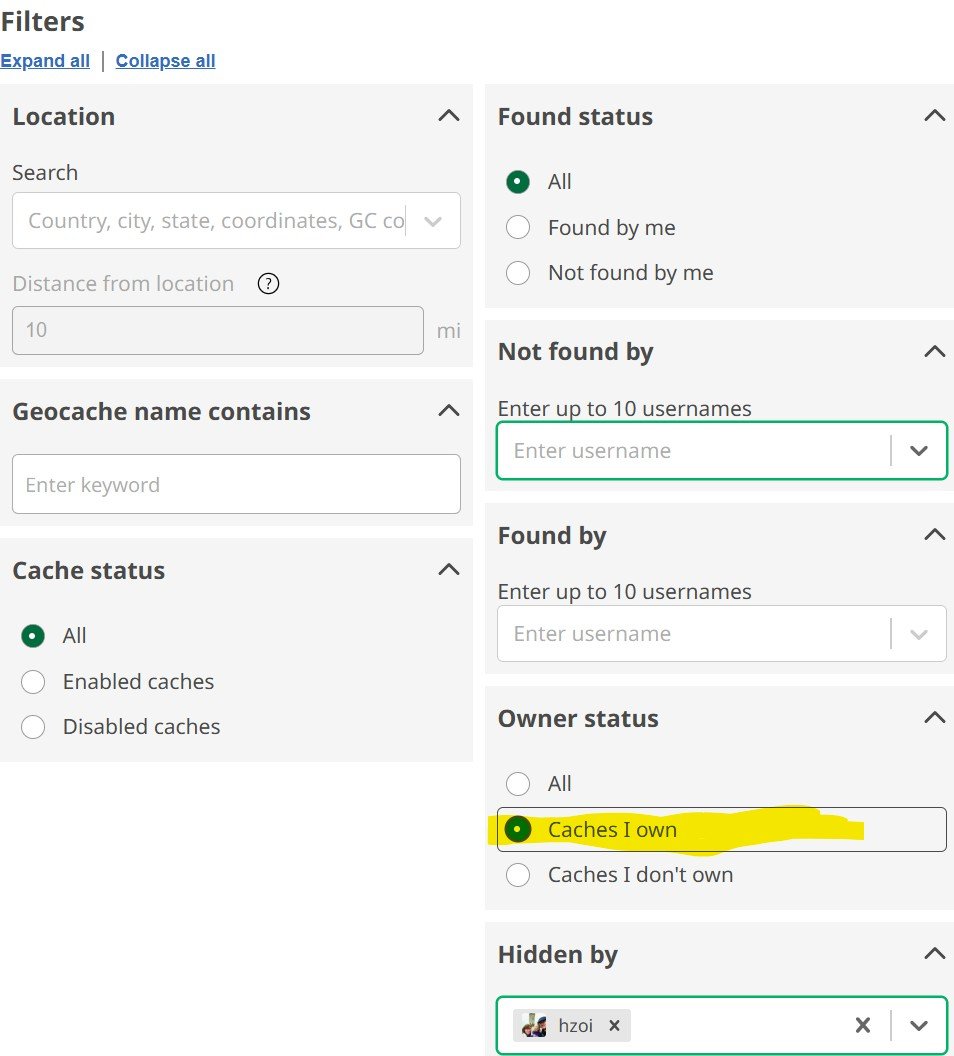This screenshot has width=954, height=1056.
Task: Clear all Hidden by entries
Action: click(862, 1025)
